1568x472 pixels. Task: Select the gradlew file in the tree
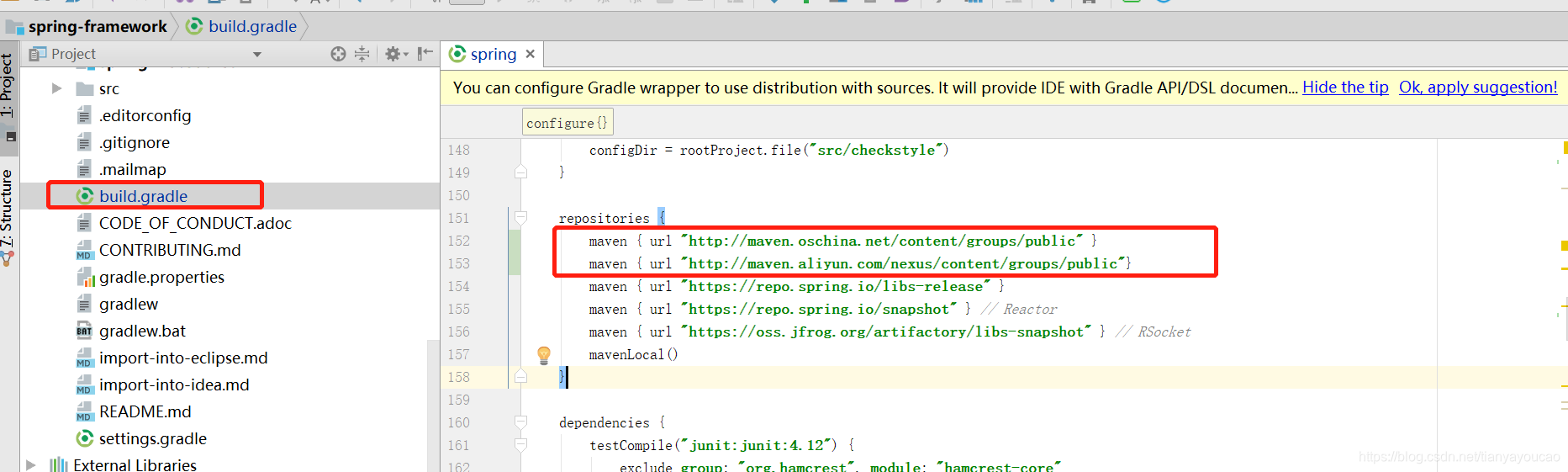(129, 304)
